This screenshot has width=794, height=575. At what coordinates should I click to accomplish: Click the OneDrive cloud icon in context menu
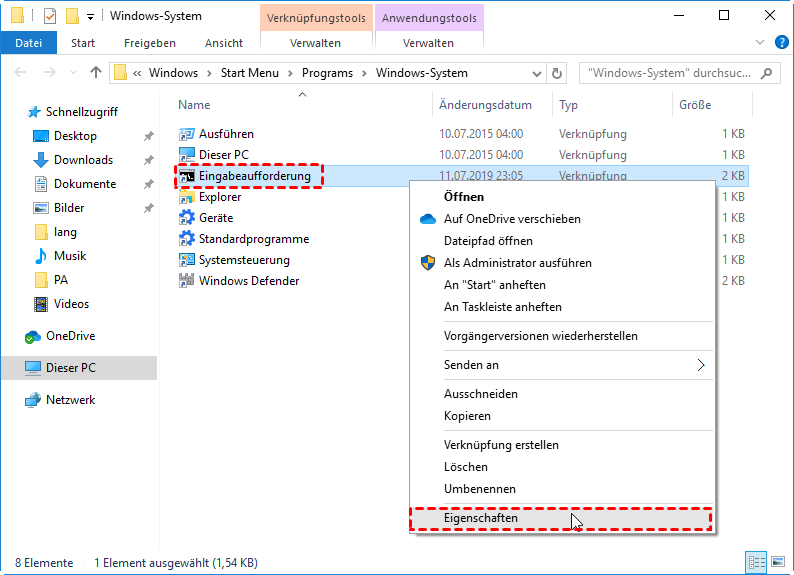pyautogui.click(x=428, y=219)
